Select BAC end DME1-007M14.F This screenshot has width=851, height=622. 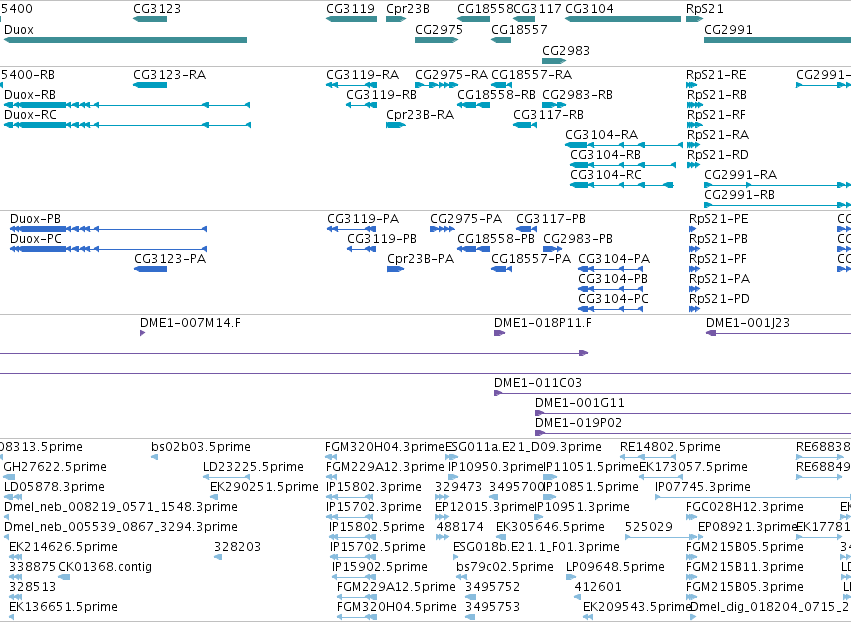190,323
